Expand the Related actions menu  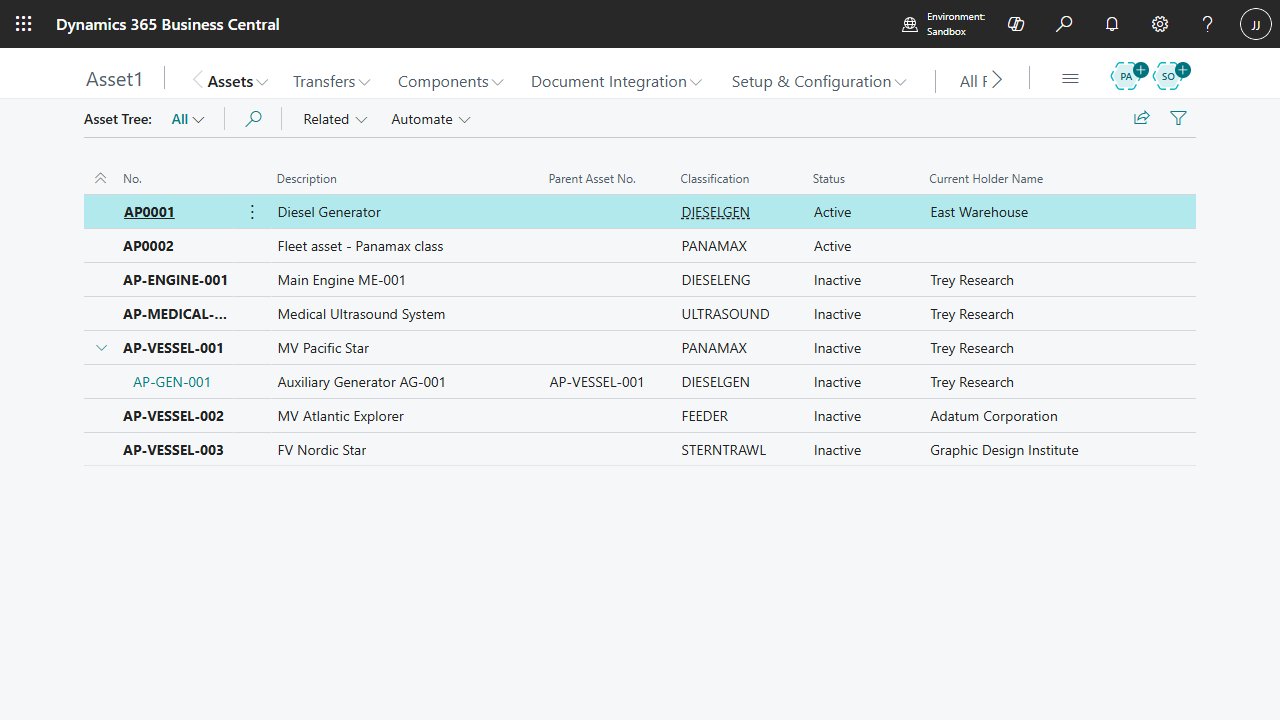(x=335, y=119)
